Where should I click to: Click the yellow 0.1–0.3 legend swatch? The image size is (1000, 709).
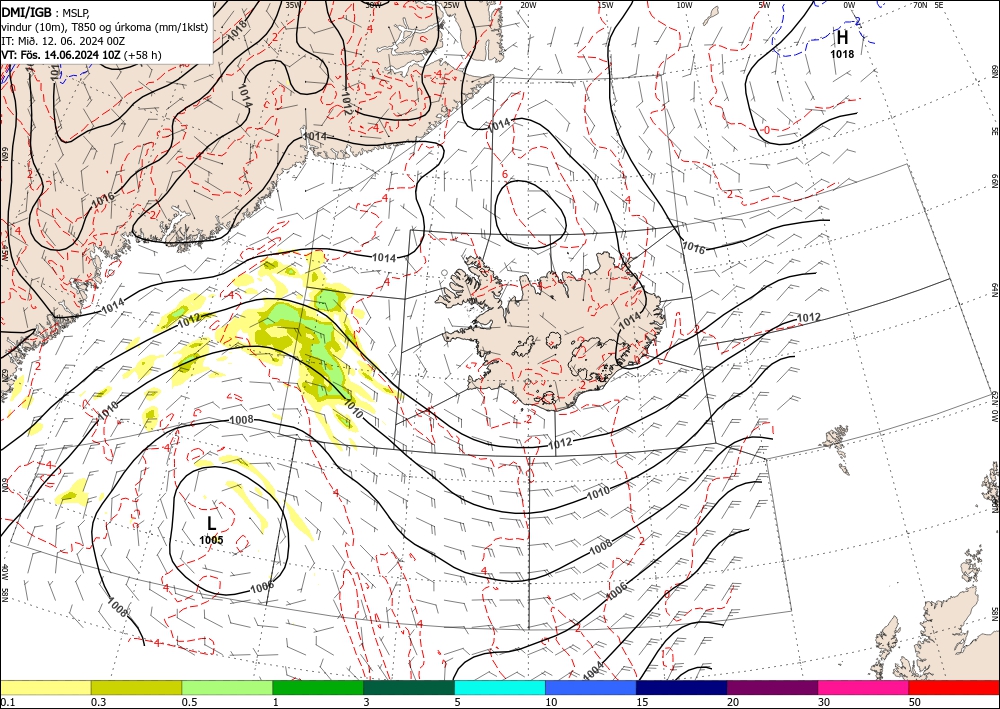pyautogui.click(x=45, y=687)
